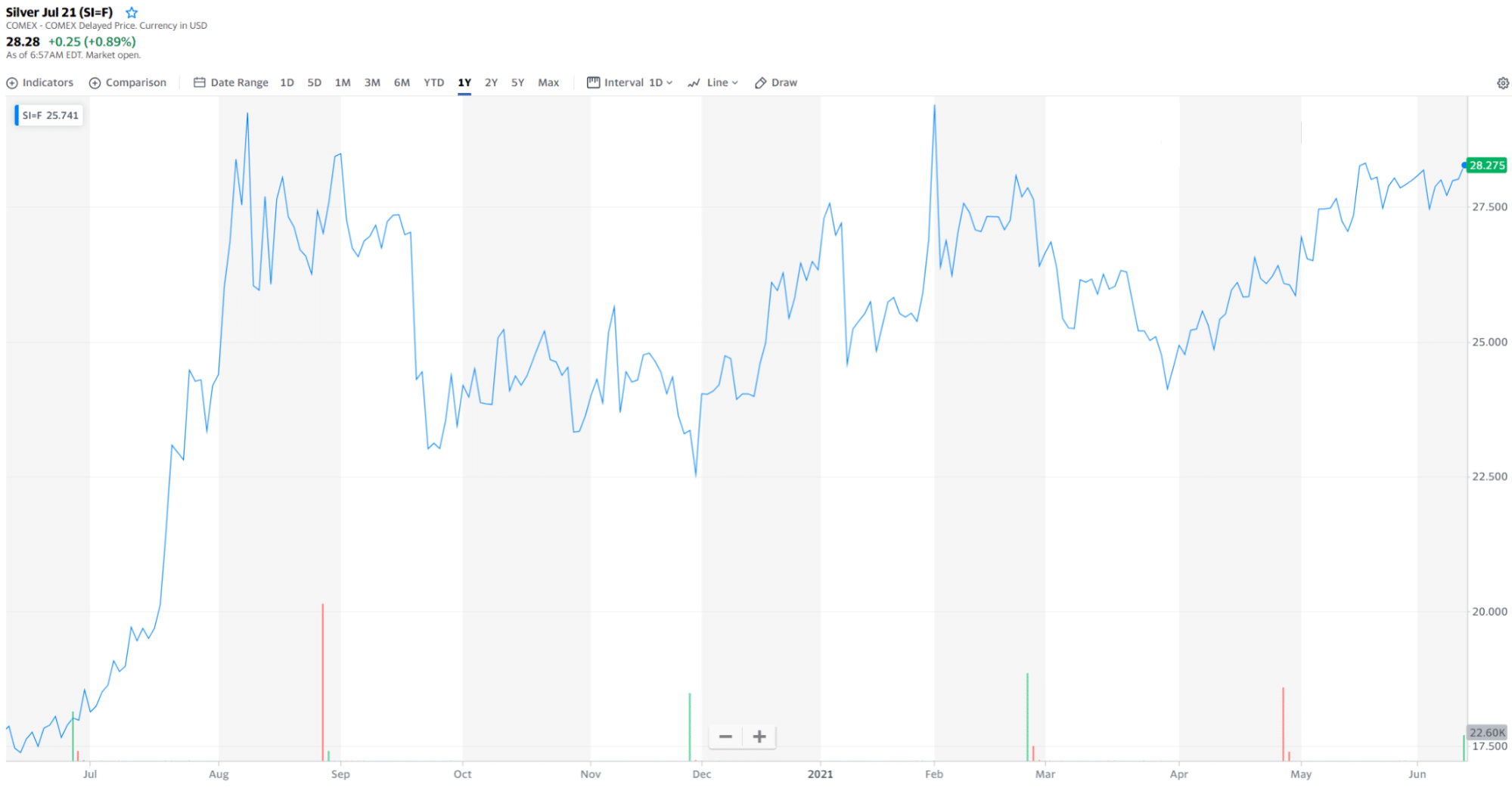Click the Nov label on time axis
1512x794 pixels.
(x=591, y=774)
